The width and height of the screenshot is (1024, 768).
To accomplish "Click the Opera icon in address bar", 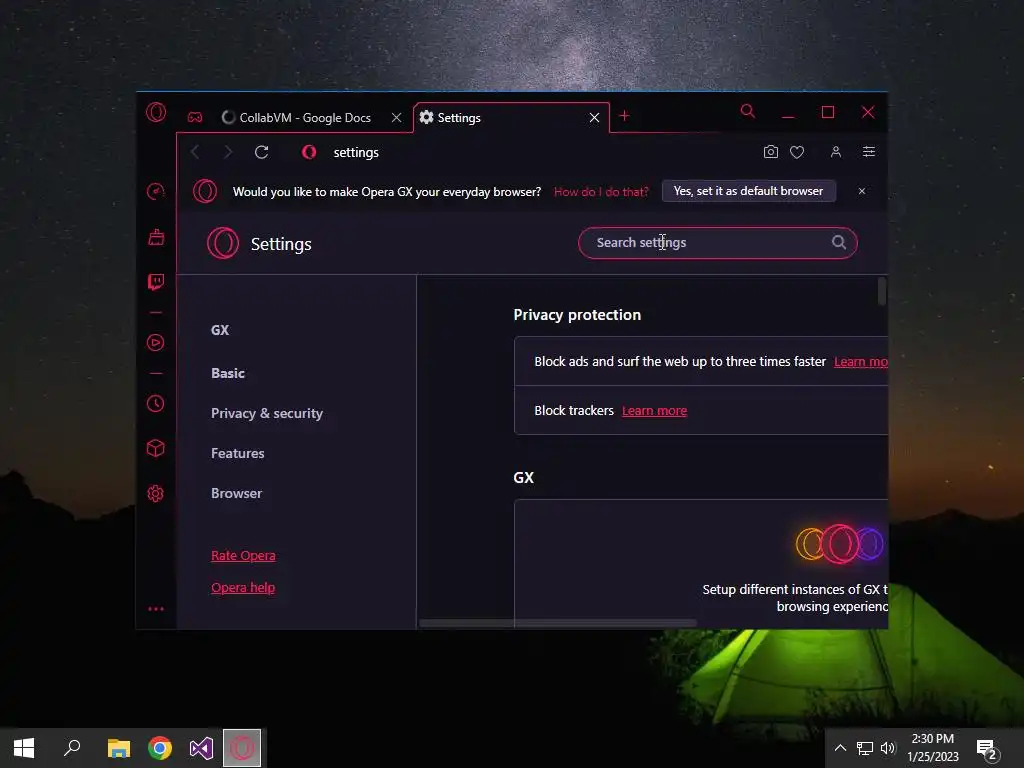I will [309, 152].
